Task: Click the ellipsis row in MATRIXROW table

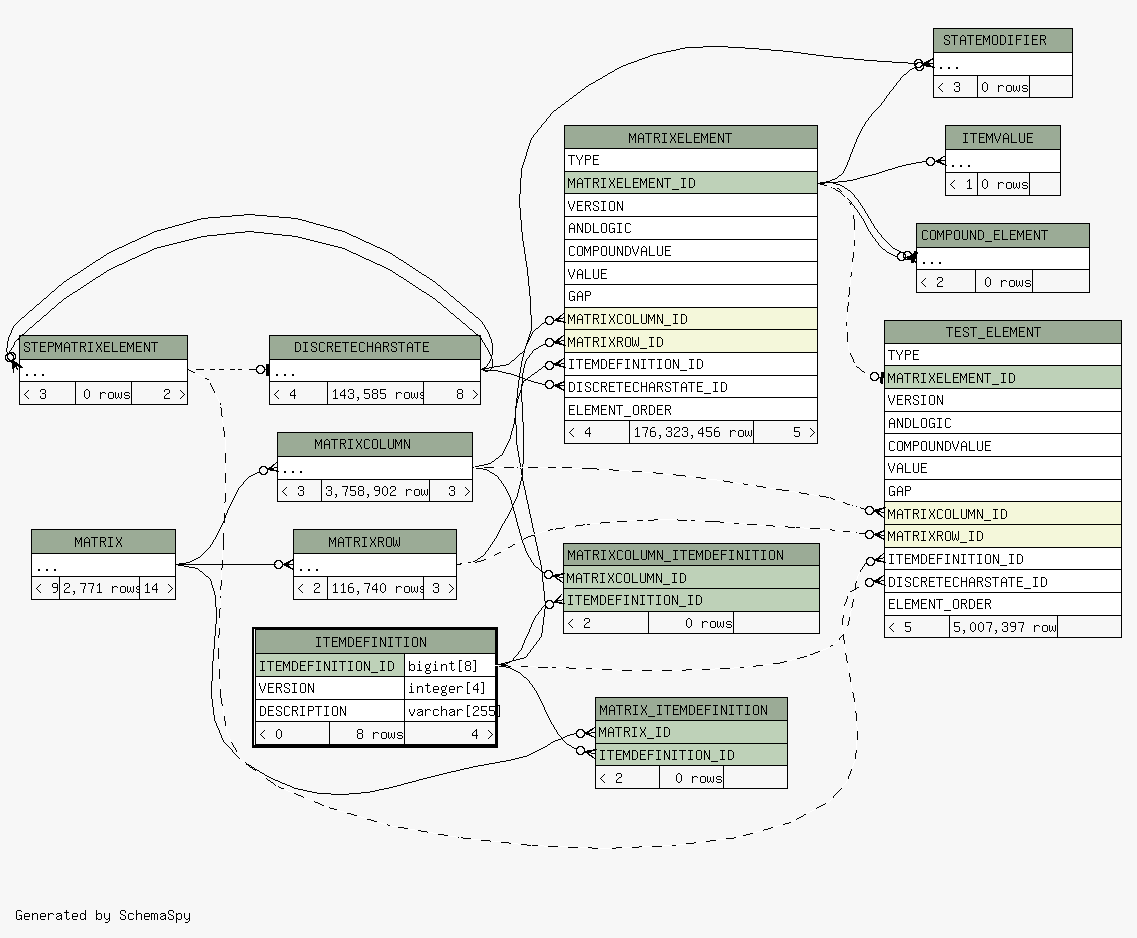Action: coord(375,565)
